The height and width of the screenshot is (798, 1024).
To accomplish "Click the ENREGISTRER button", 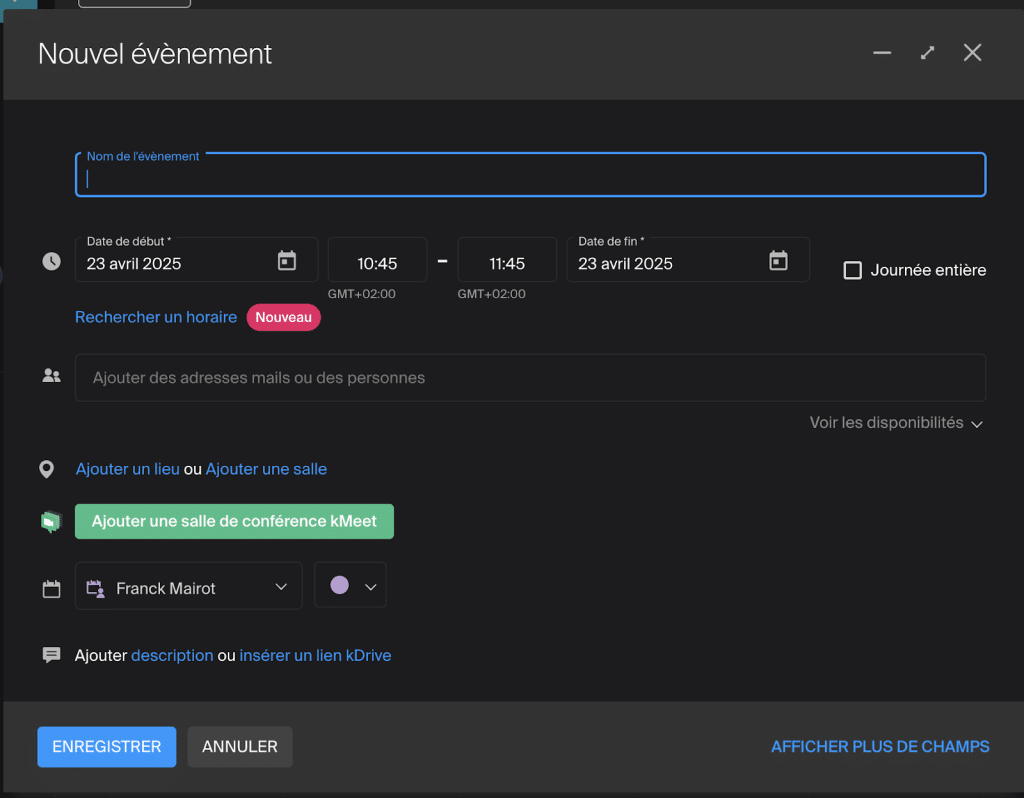I will coord(107,747).
